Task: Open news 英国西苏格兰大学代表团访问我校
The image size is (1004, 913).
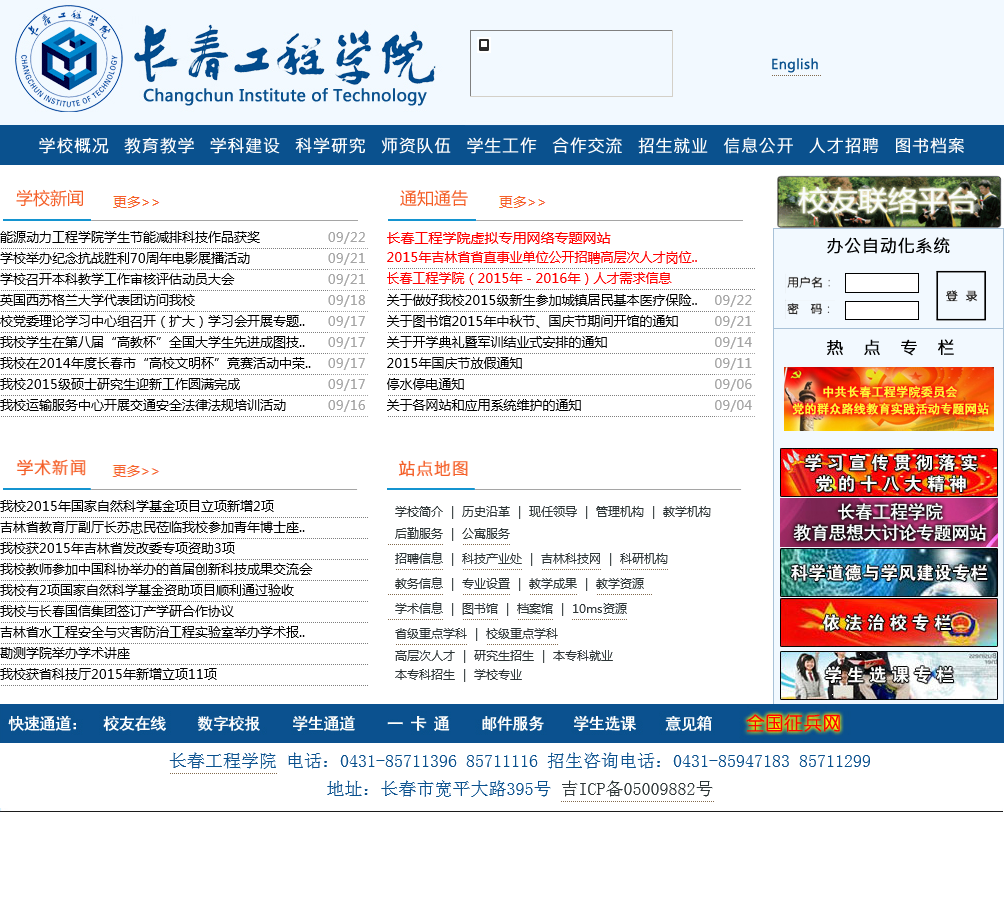Action: point(97,300)
